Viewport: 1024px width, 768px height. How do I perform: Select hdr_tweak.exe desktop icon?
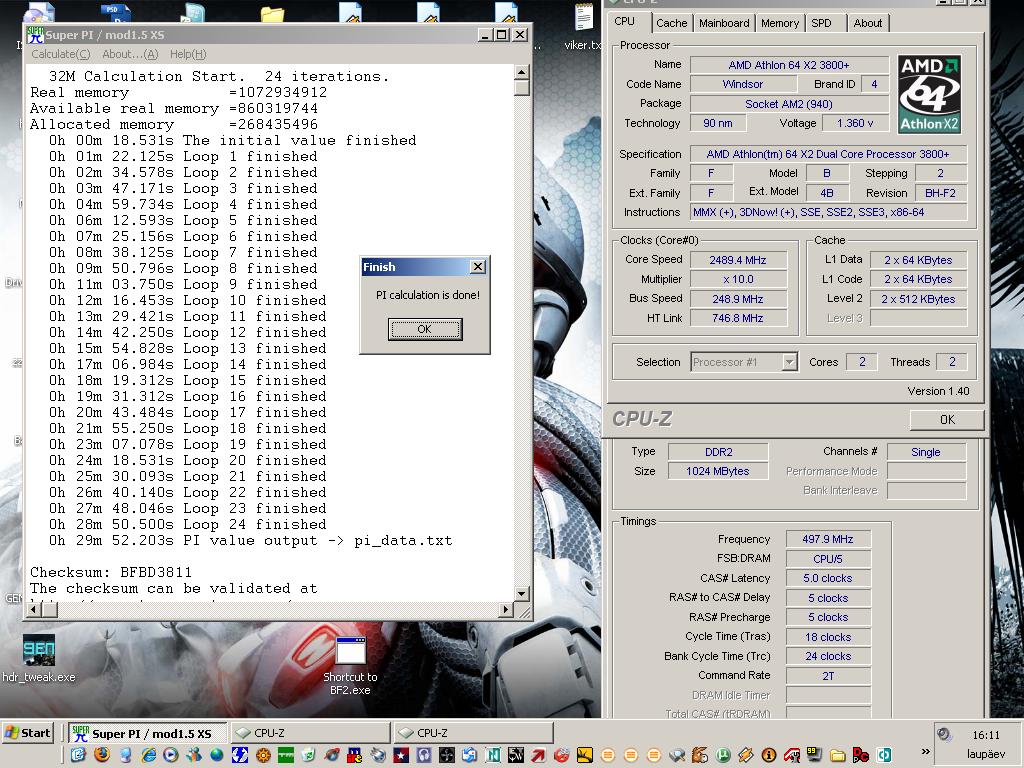tap(39, 658)
